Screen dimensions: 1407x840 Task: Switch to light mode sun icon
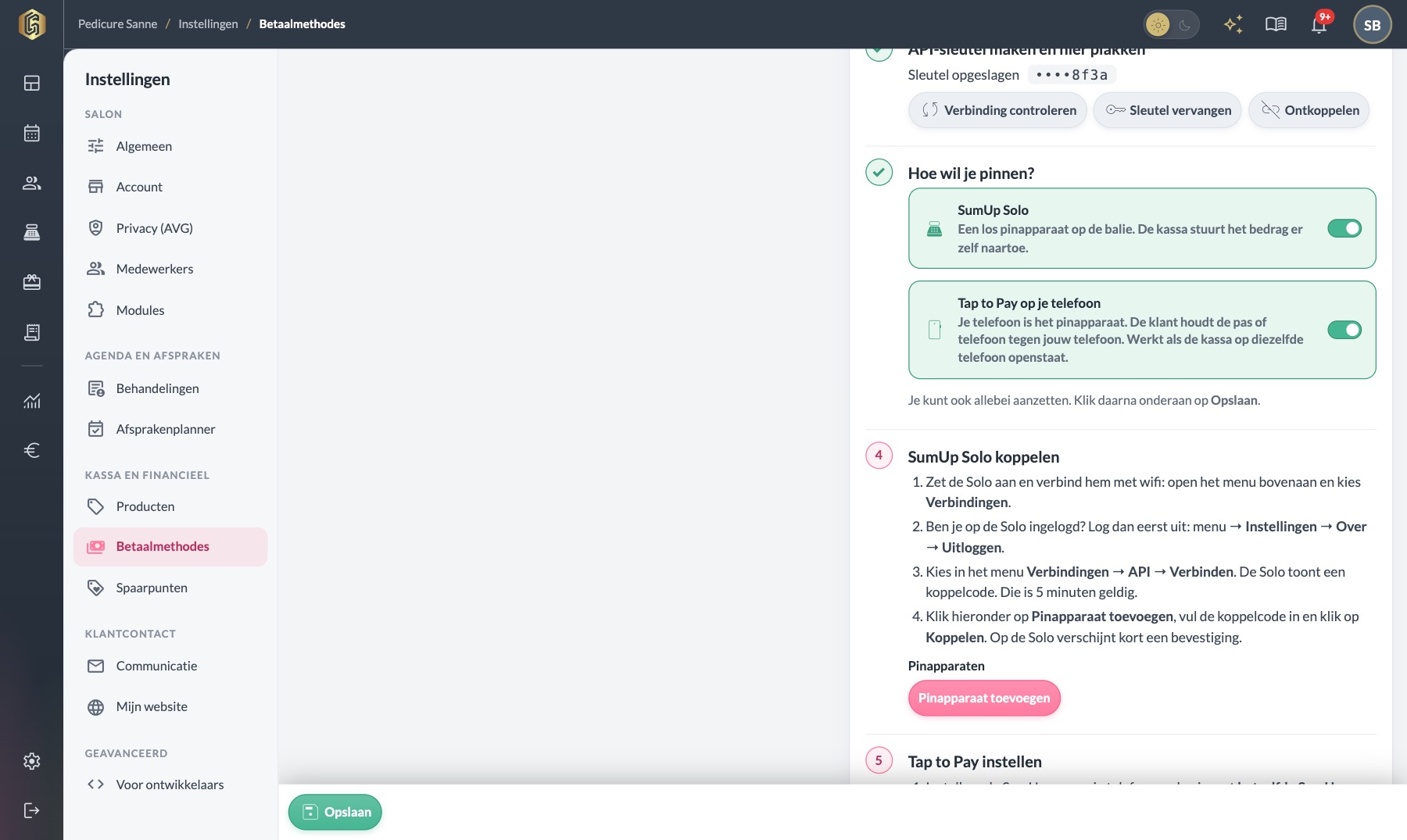point(1158,25)
